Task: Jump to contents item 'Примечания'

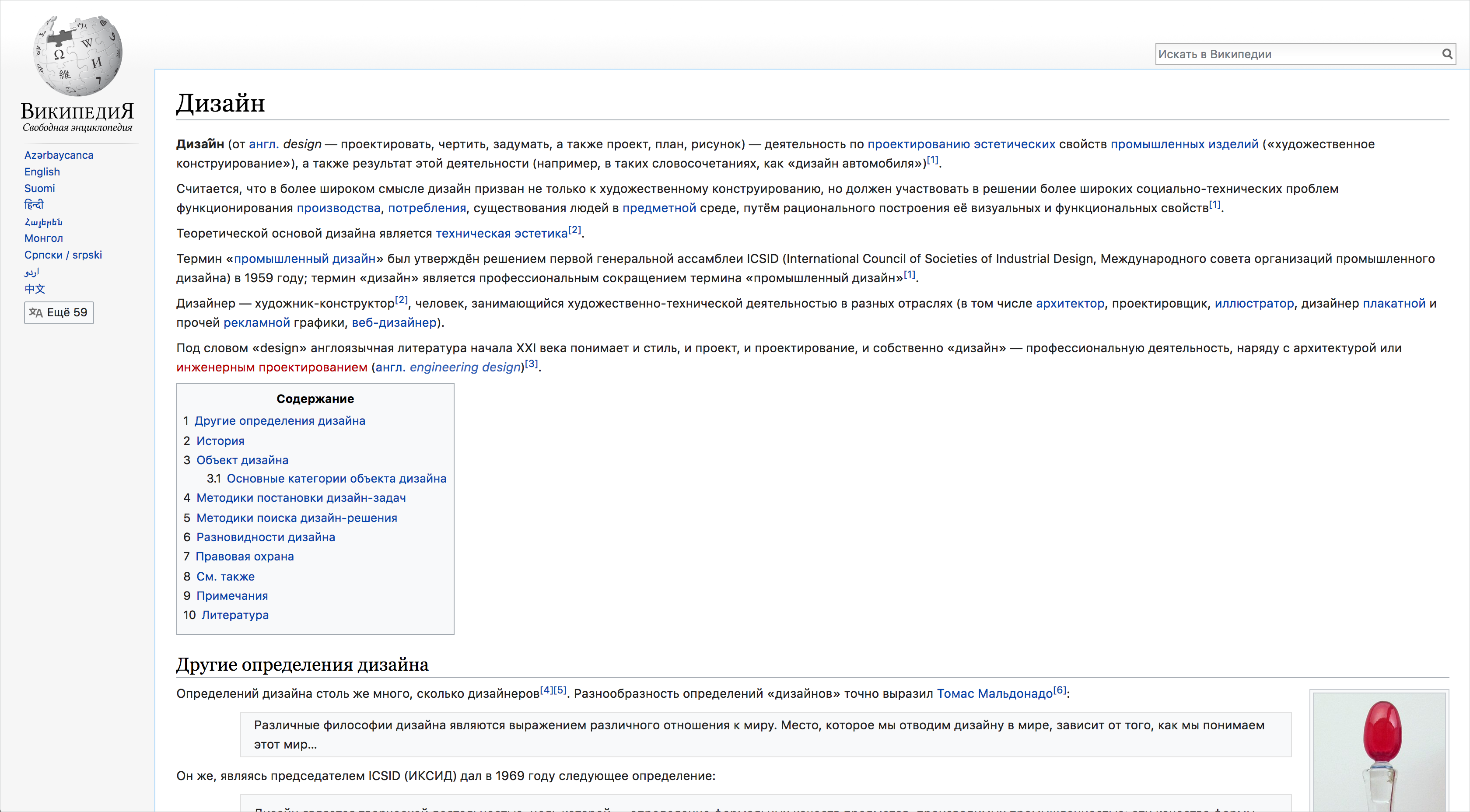Action: tap(232, 596)
